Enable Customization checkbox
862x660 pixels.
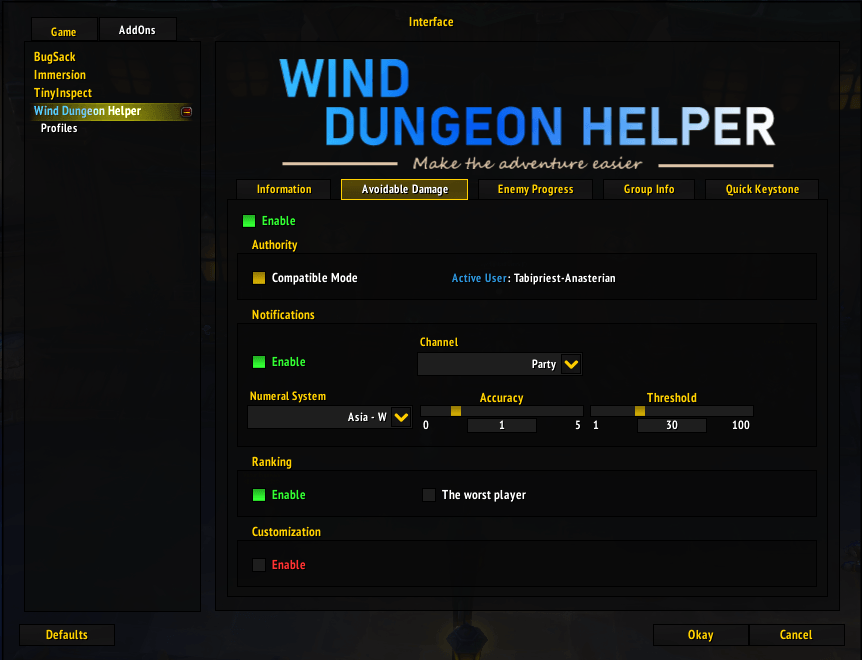click(259, 565)
